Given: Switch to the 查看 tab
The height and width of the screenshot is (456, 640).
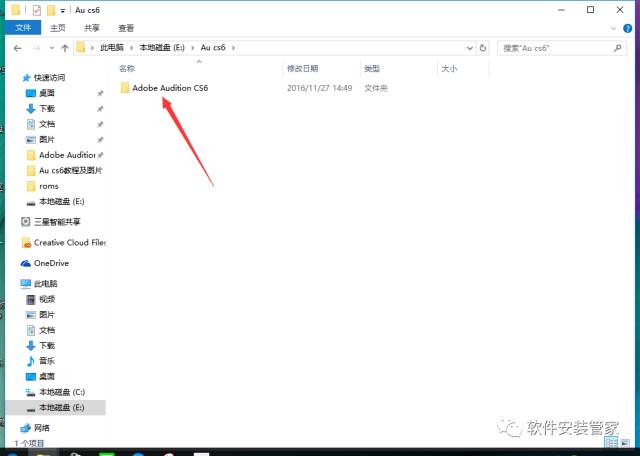Looking at the screenshot, I should click(x=126, y=28).
